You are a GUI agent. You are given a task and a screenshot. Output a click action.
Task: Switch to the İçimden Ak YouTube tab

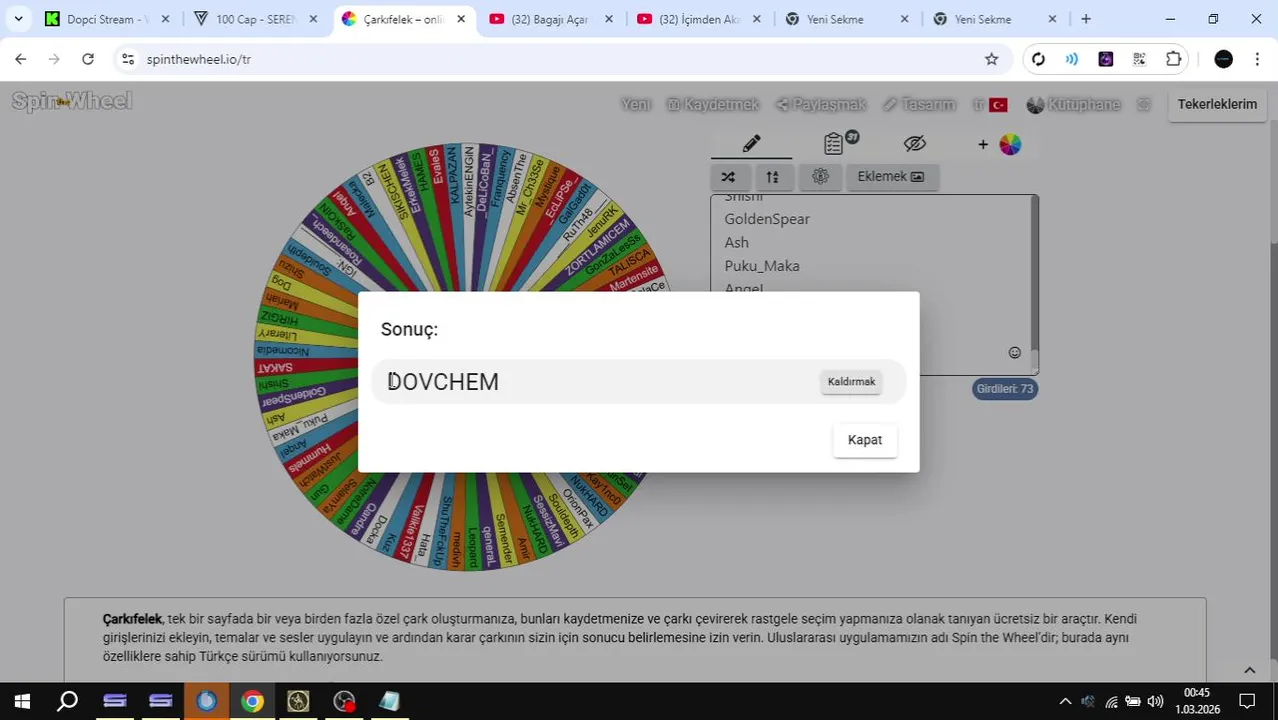[x=697, y=19]
